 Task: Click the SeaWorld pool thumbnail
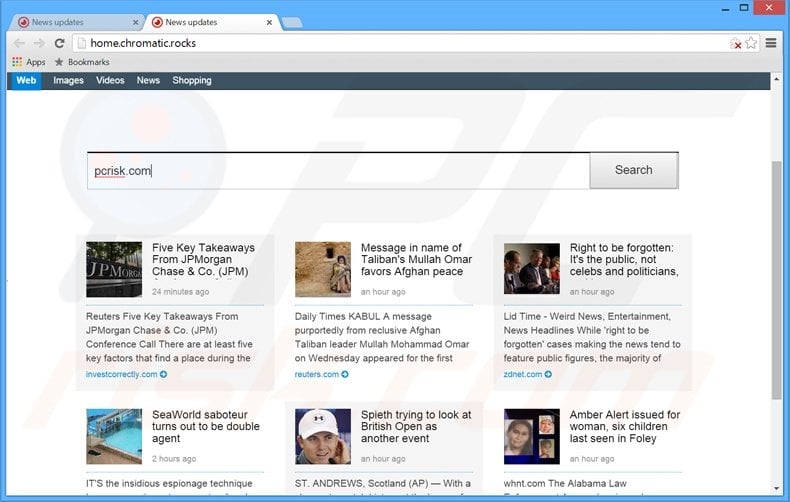pyautogui.click(x=114, y=436)
